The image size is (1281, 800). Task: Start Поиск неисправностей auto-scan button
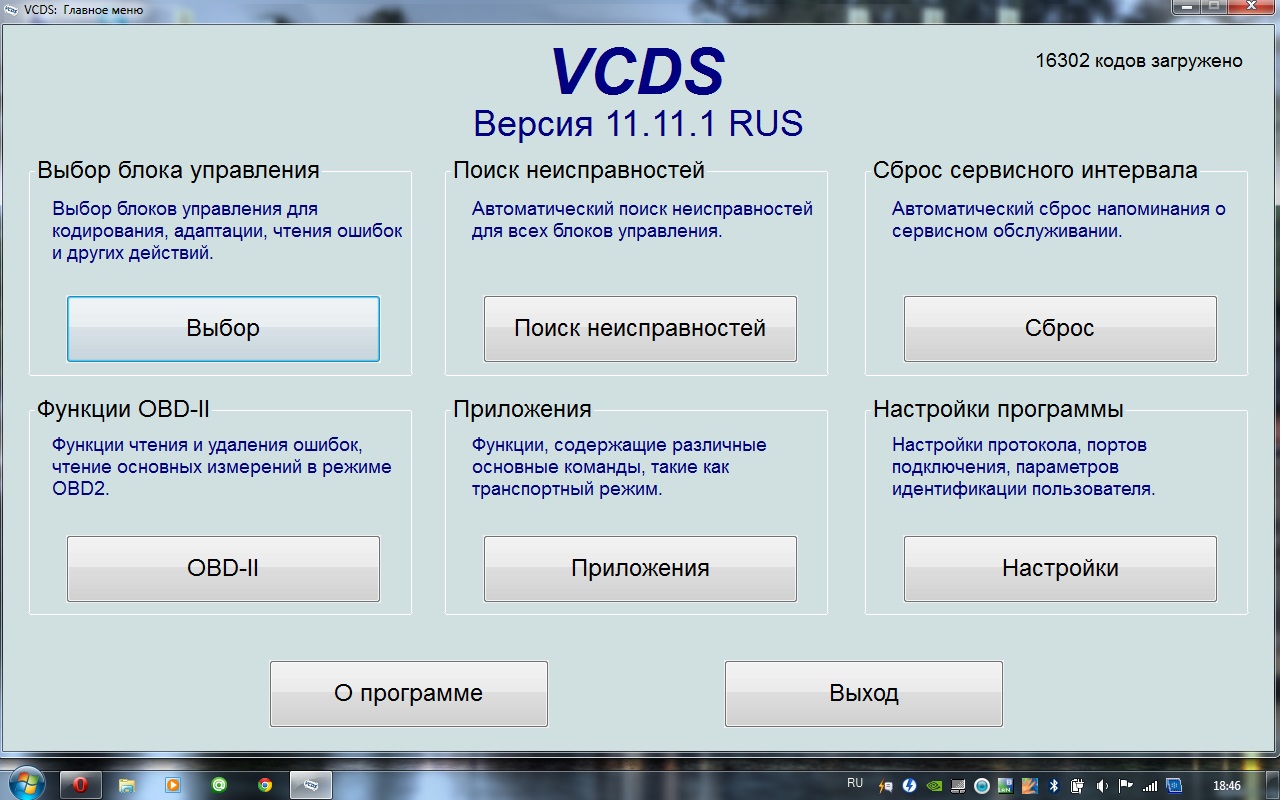[640, 328]
